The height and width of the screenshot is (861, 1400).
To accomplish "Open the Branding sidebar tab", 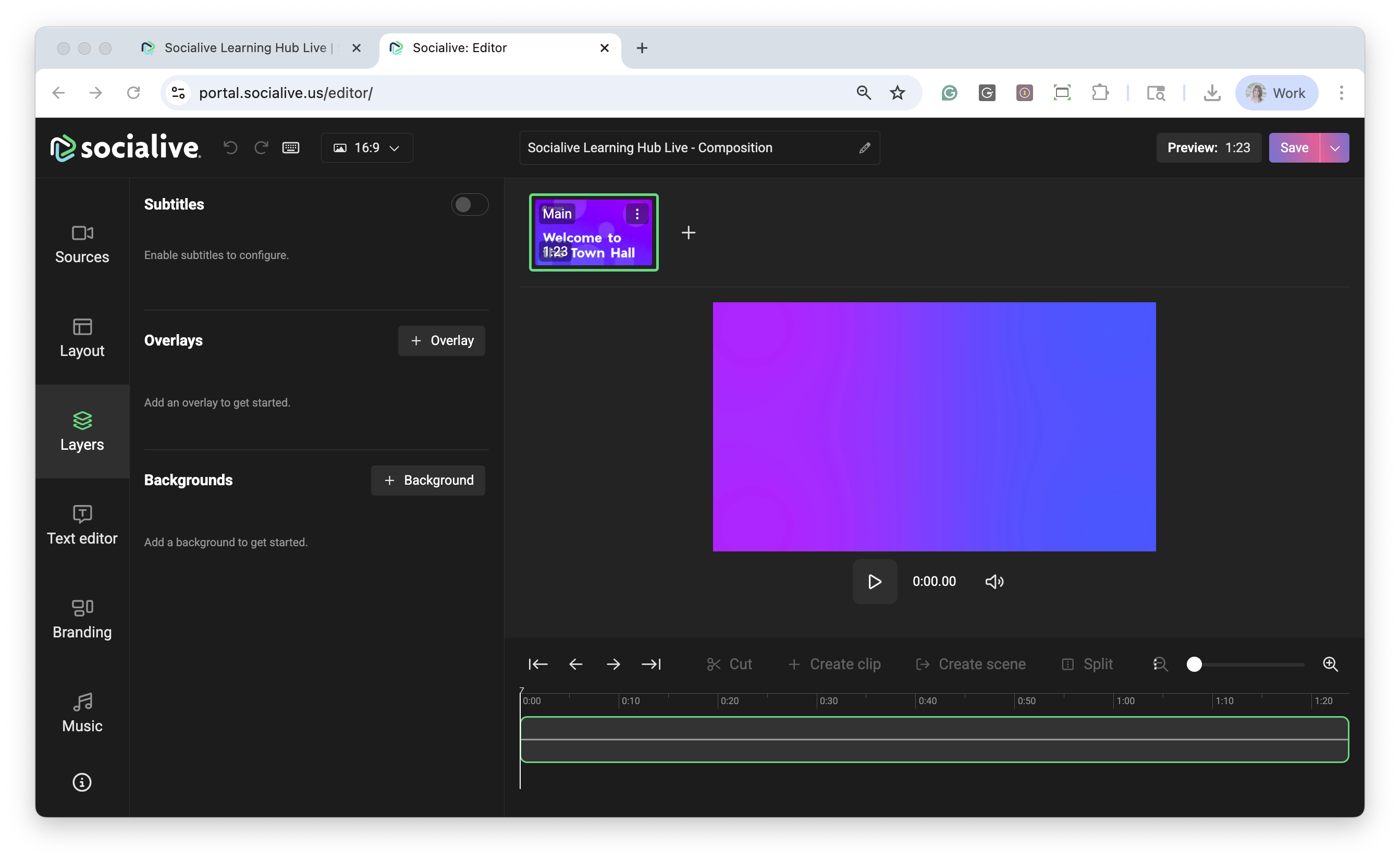I will 82,619.
